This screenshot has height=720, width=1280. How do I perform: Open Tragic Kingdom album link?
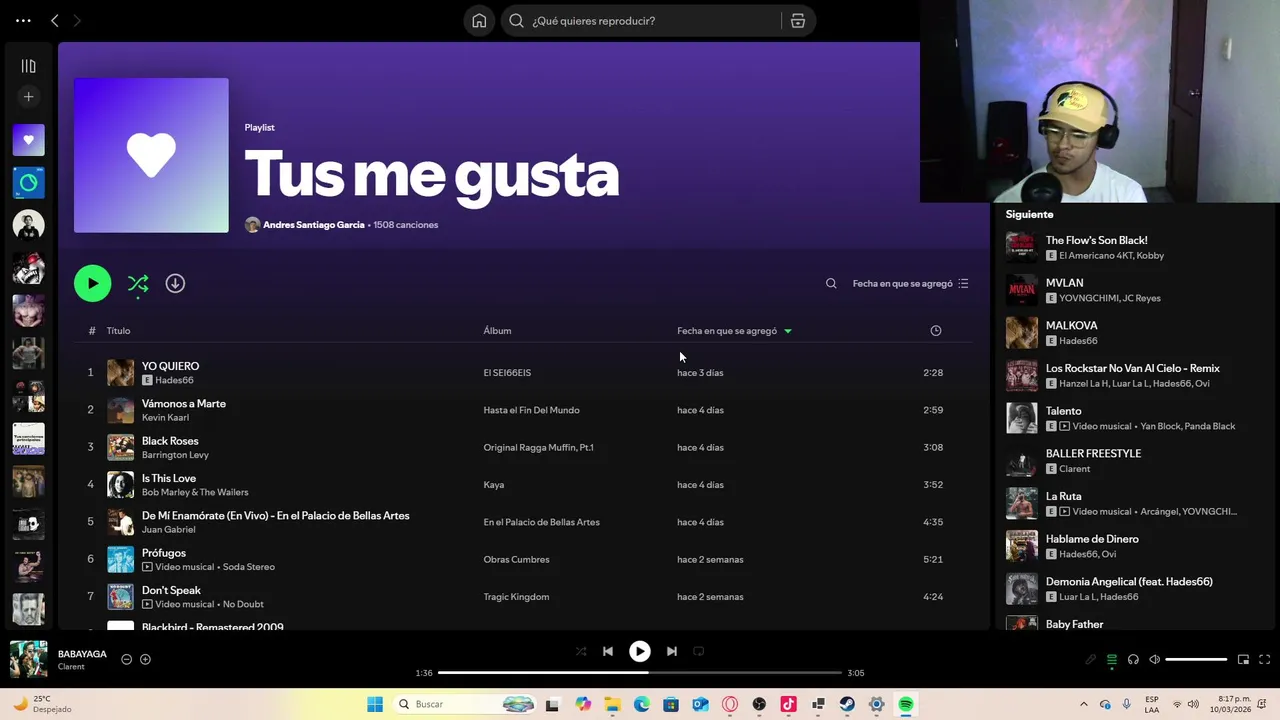click(516, 597)
